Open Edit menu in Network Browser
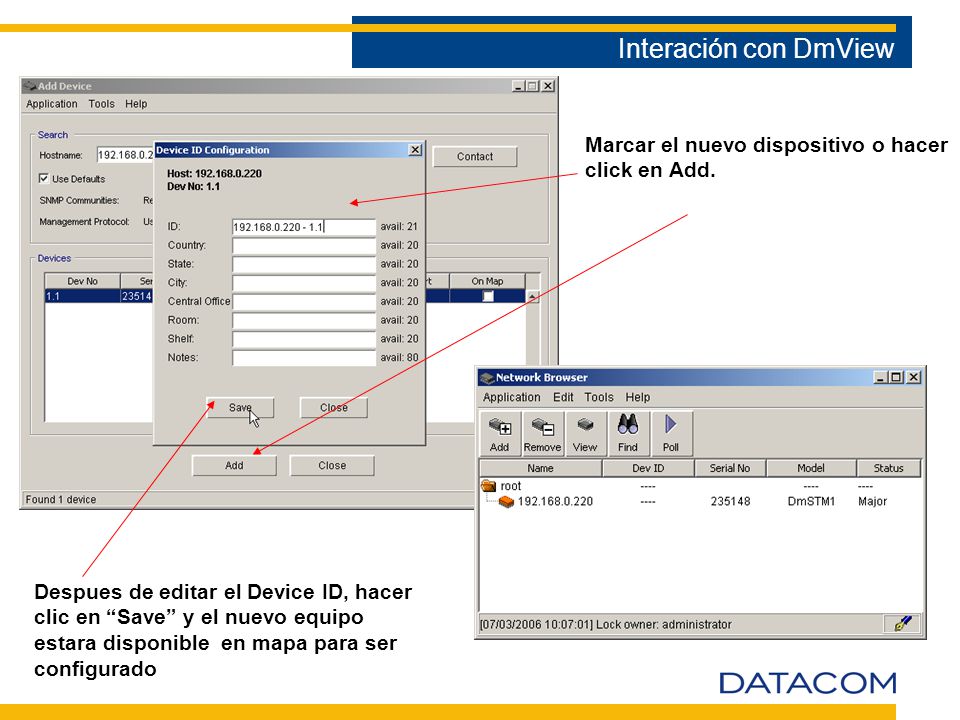This screenshot has height=720, width=960. pos(563,397)
